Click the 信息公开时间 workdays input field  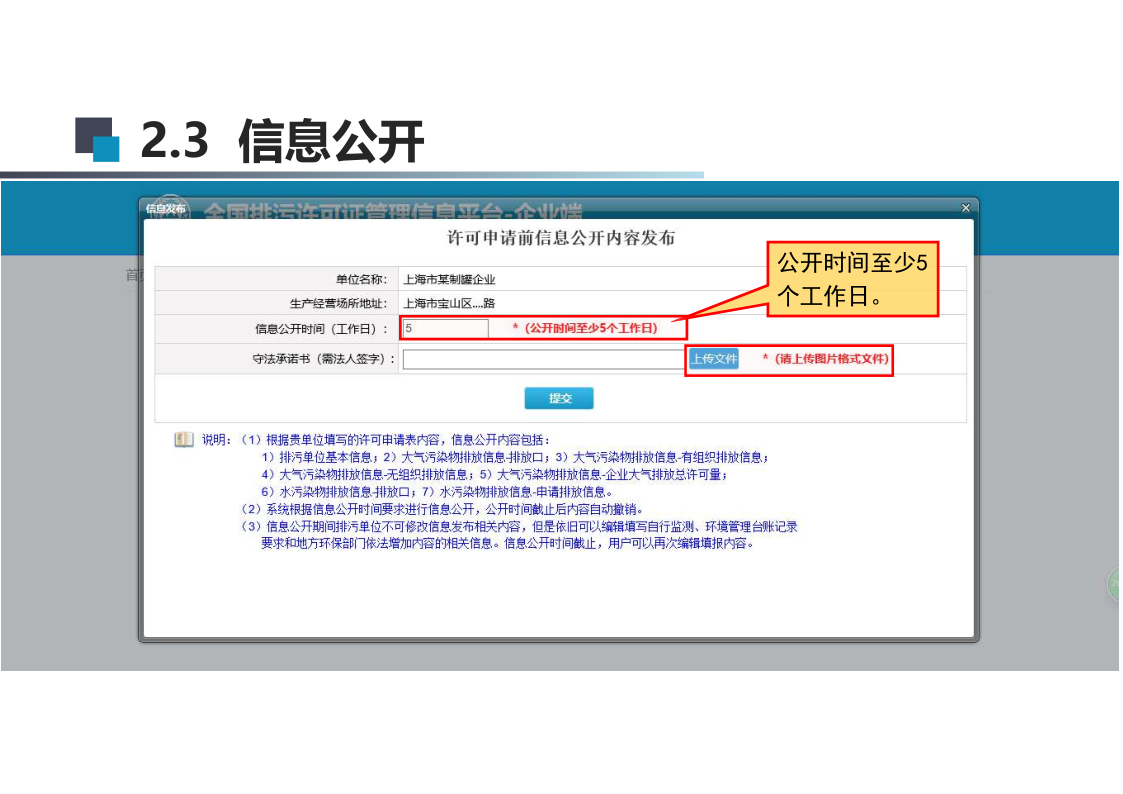445,329
